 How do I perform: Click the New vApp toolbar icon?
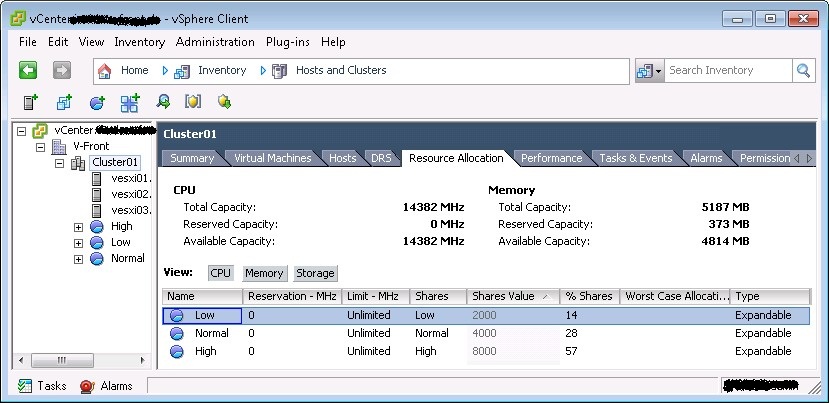point(130,103)
